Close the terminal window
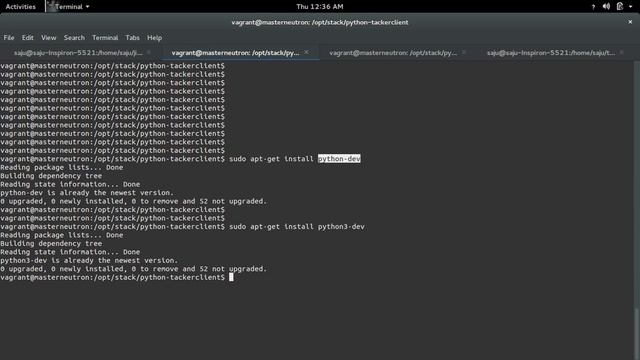The height and width of the screenshot is (360, 640). tap(630, 22)
